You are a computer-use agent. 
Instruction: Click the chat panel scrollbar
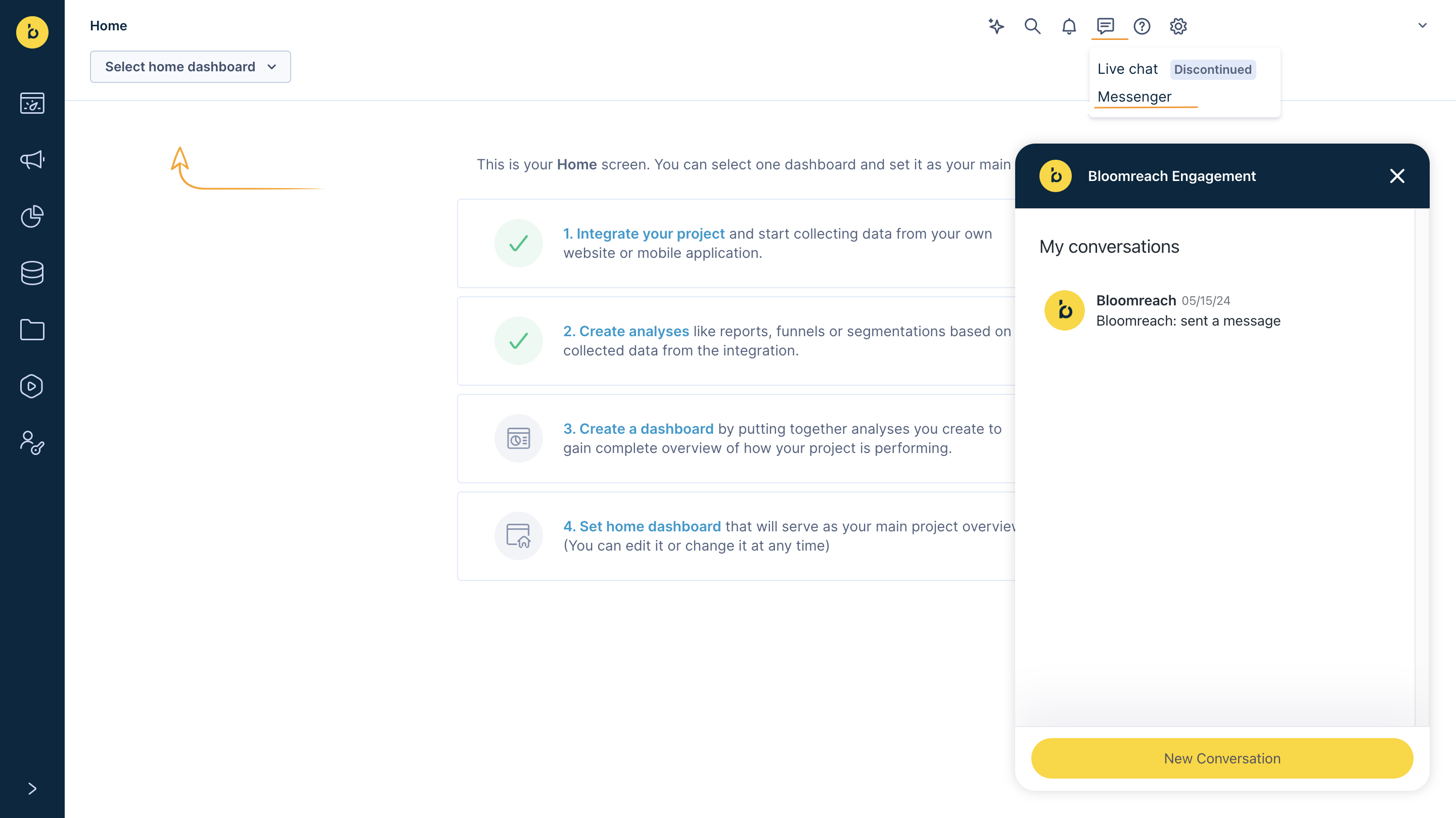pos(1422,467)
